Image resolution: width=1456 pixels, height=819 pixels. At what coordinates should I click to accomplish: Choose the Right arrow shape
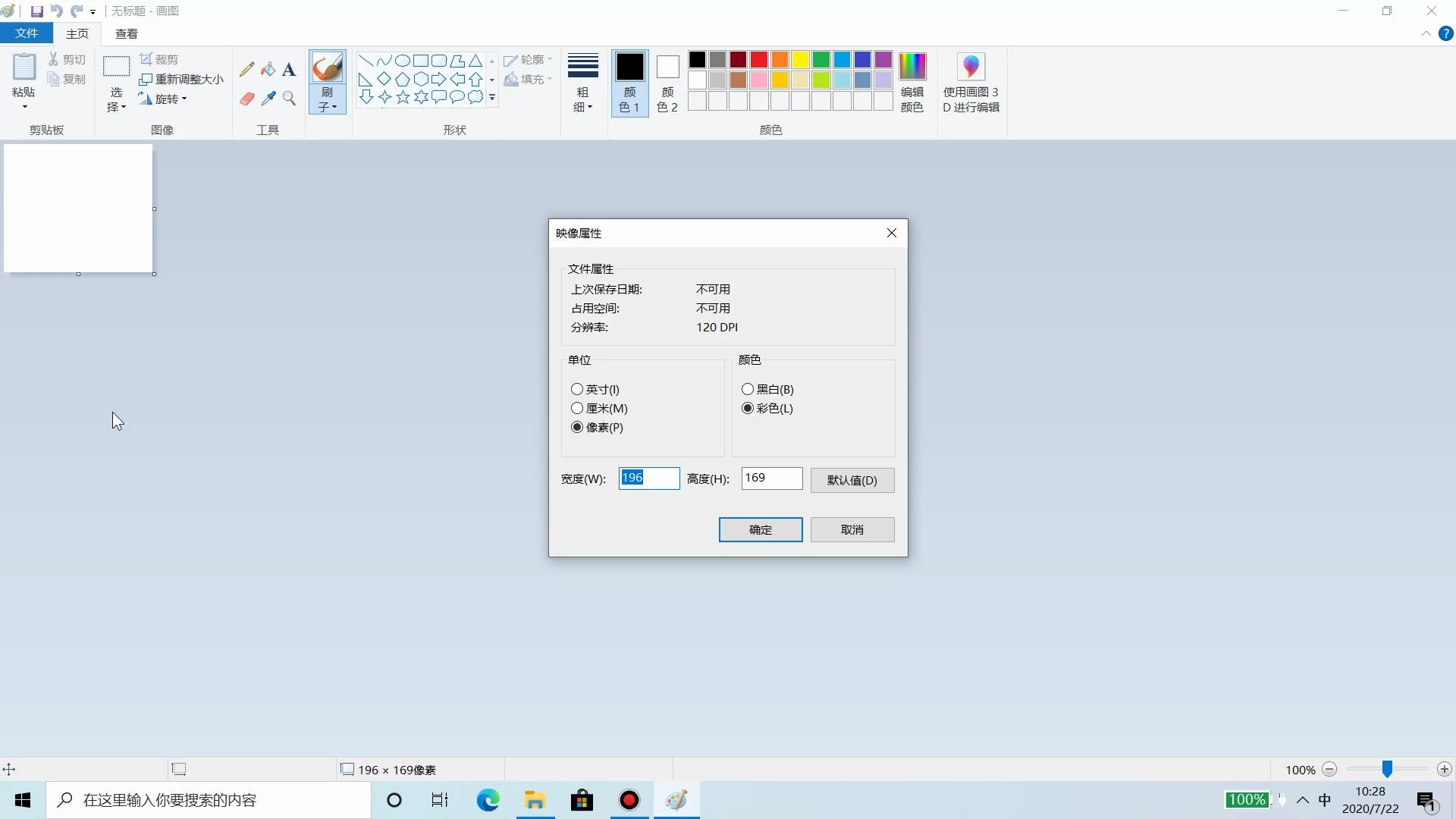pyautogui.click(x=439, y=79)
